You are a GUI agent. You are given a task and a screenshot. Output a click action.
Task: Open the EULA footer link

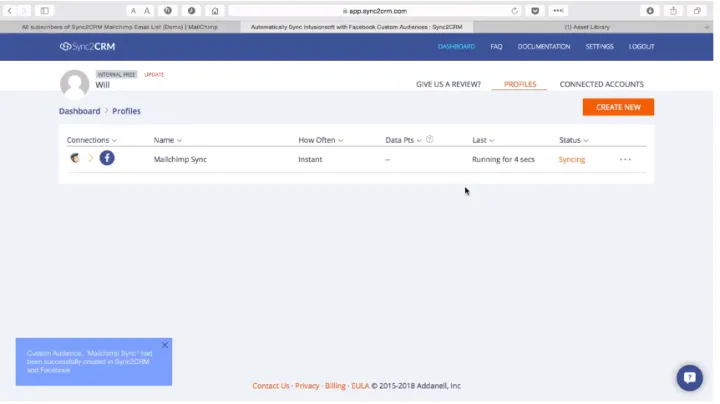[x=360, y=386]
